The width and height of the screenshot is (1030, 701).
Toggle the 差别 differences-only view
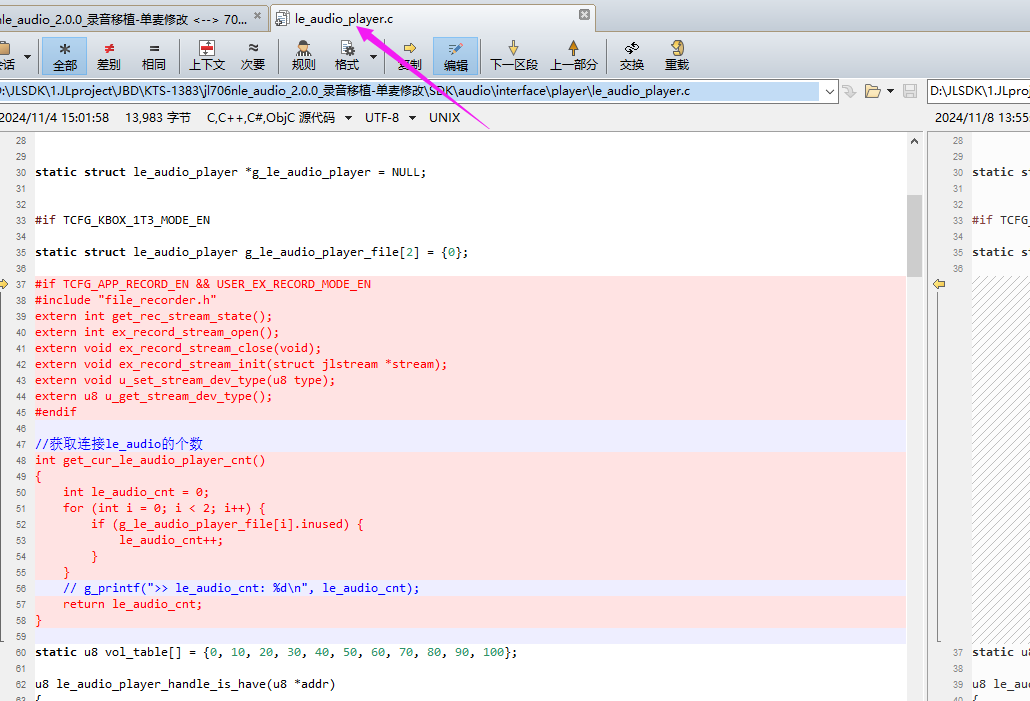[x=108, y=56]
